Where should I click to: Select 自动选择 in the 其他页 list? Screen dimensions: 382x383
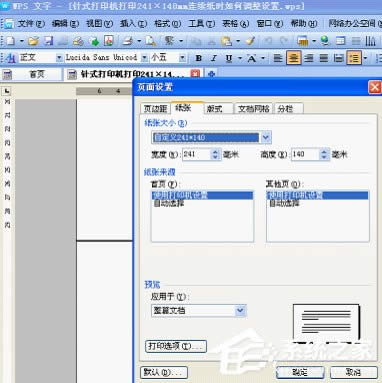click(x=318, y=203)
